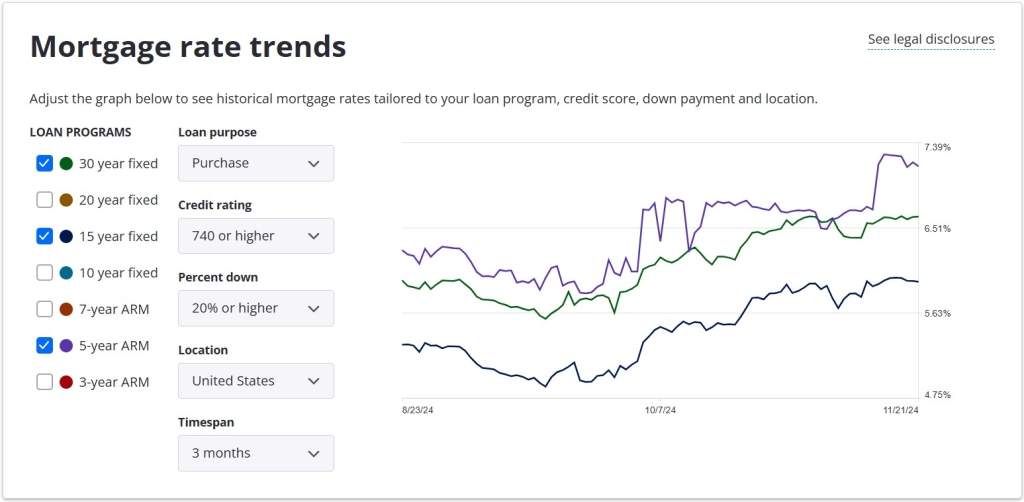The width and height of the screenshot is (1024, 502).
Task: Disable the 5-year ARM checkbox
Action: coord(44,345)
